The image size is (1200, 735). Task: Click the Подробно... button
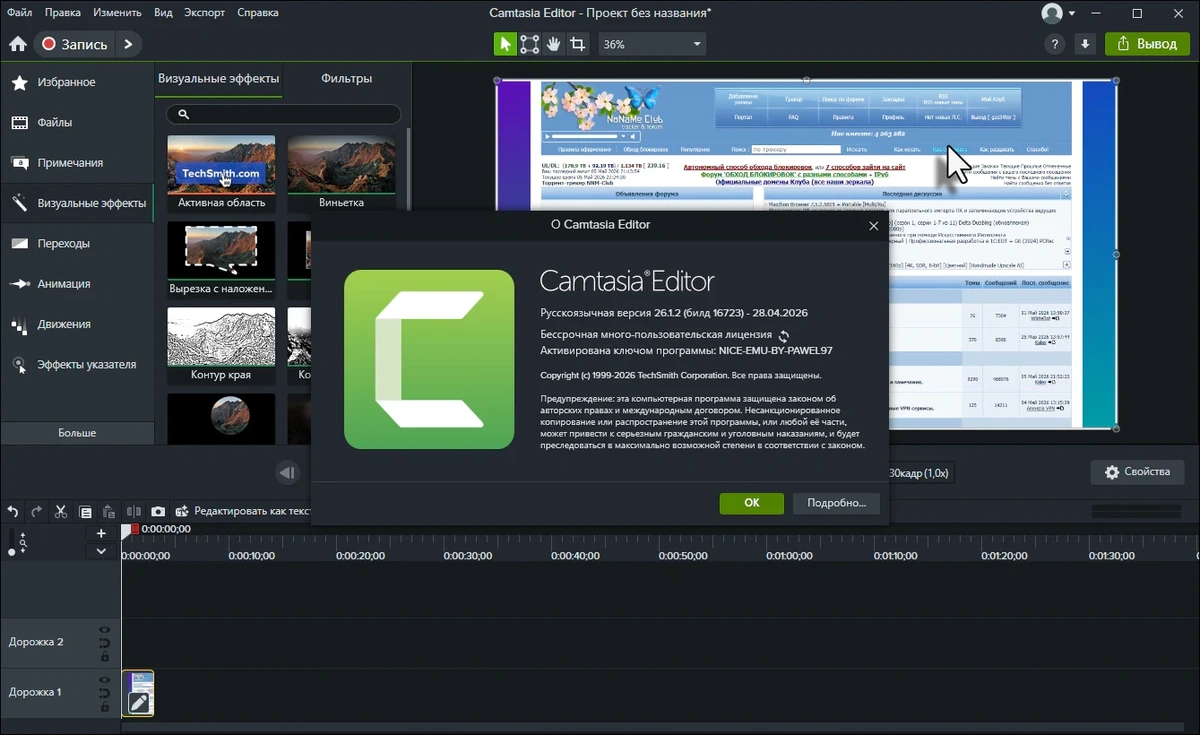click(836, 503)
